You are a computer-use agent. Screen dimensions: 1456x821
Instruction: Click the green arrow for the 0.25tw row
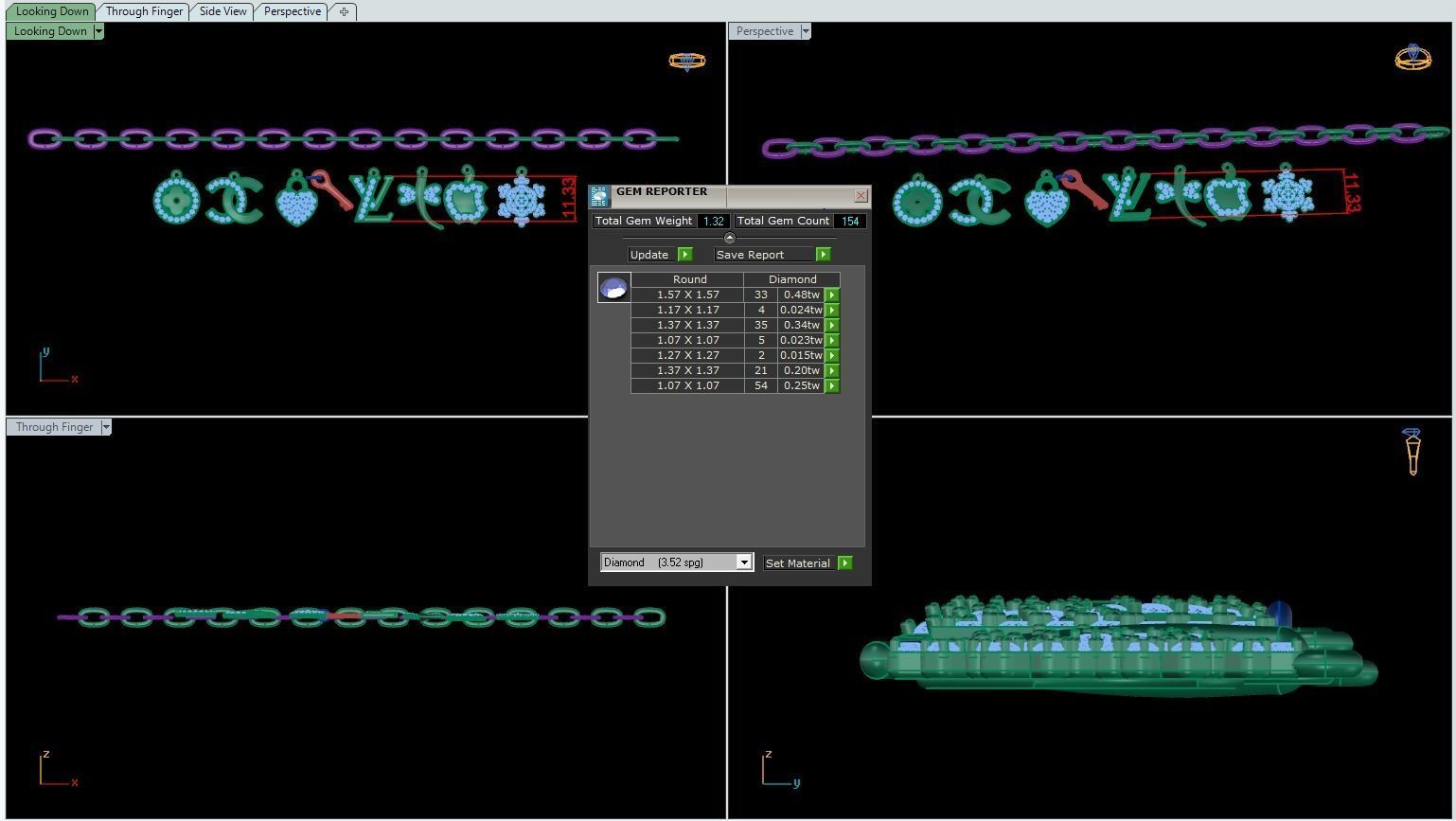pyautogui.click(x=832, y=385)
